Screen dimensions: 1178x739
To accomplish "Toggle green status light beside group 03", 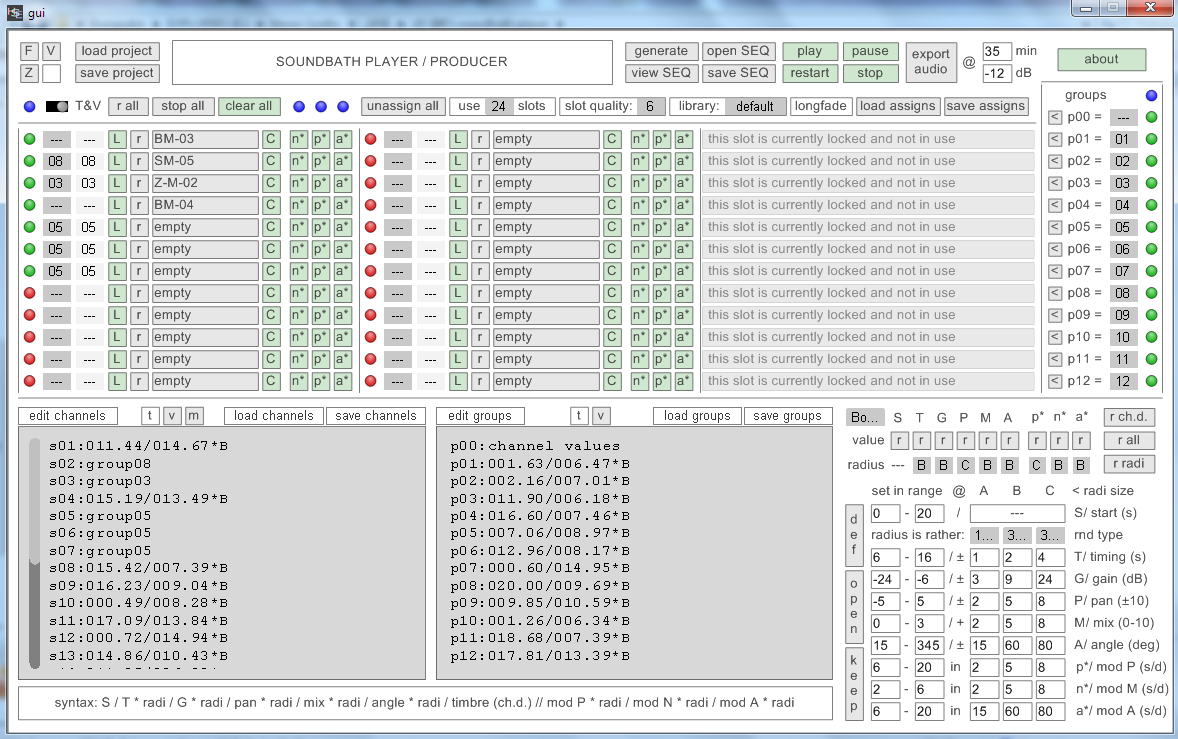I will (x=1151, y=183).
